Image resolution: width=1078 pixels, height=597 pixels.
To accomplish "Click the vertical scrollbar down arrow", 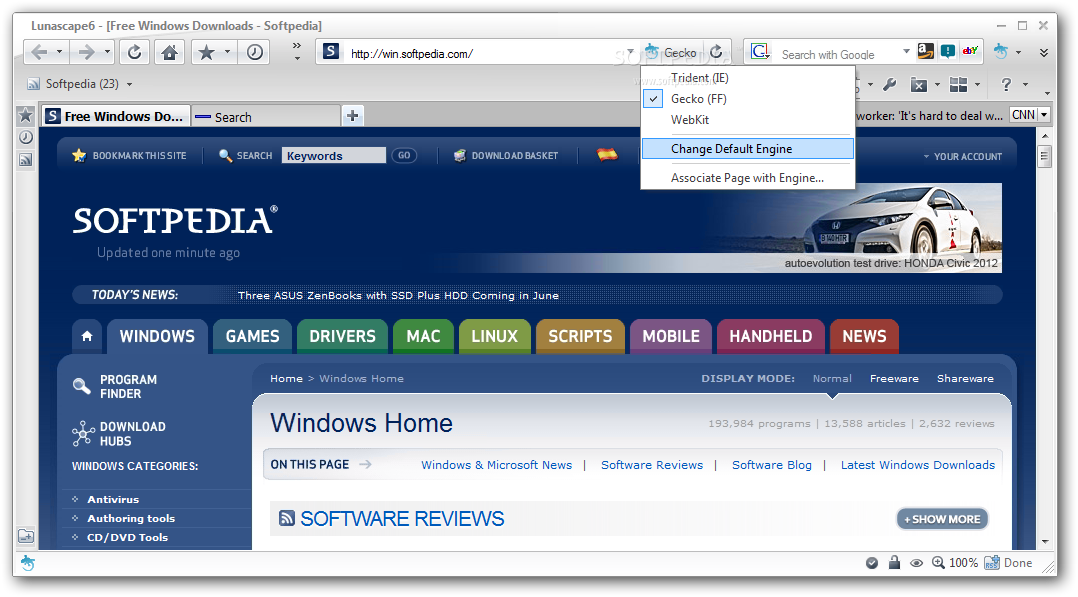I will point(1044,542).
